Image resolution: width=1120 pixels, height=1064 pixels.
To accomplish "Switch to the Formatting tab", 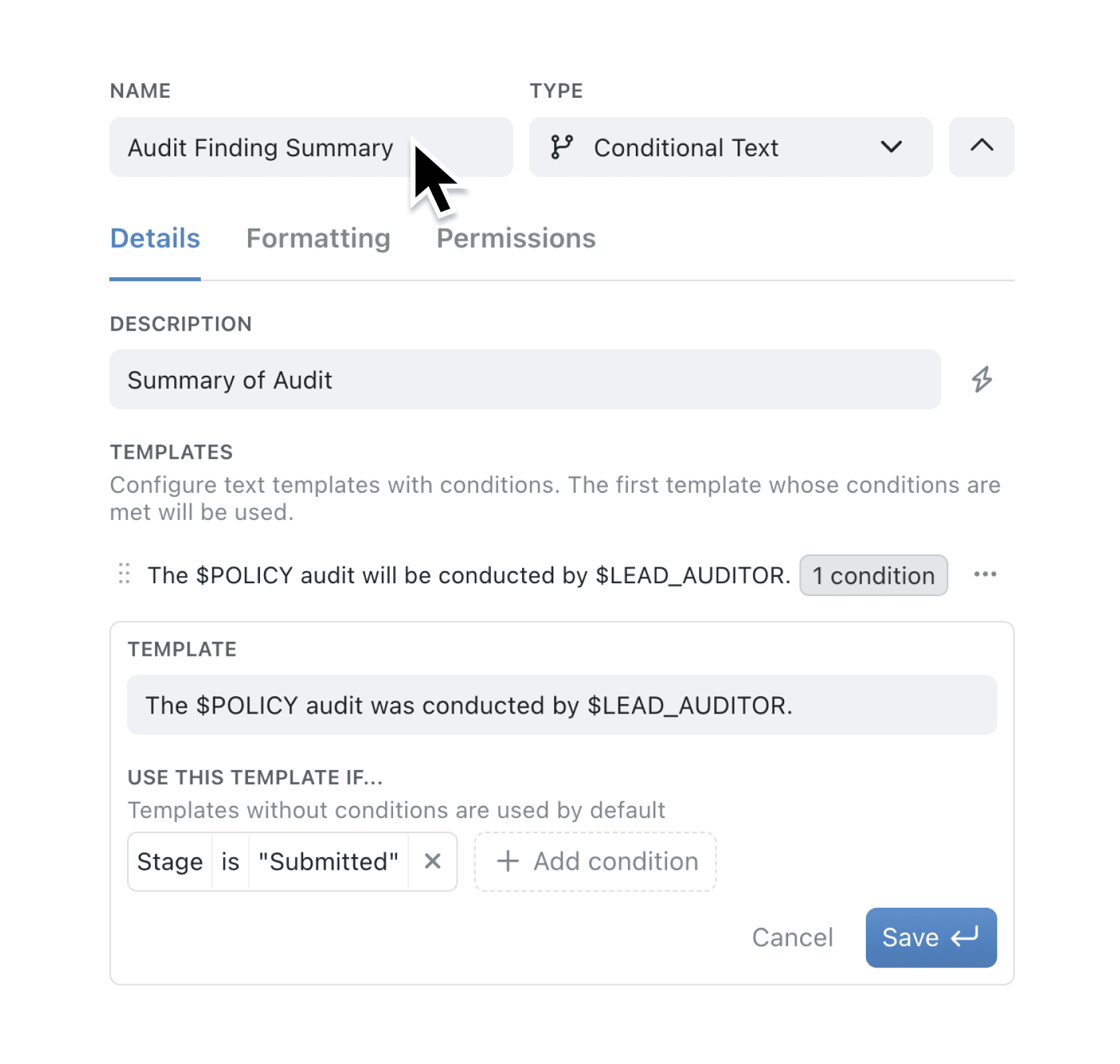I will (318, 238).
